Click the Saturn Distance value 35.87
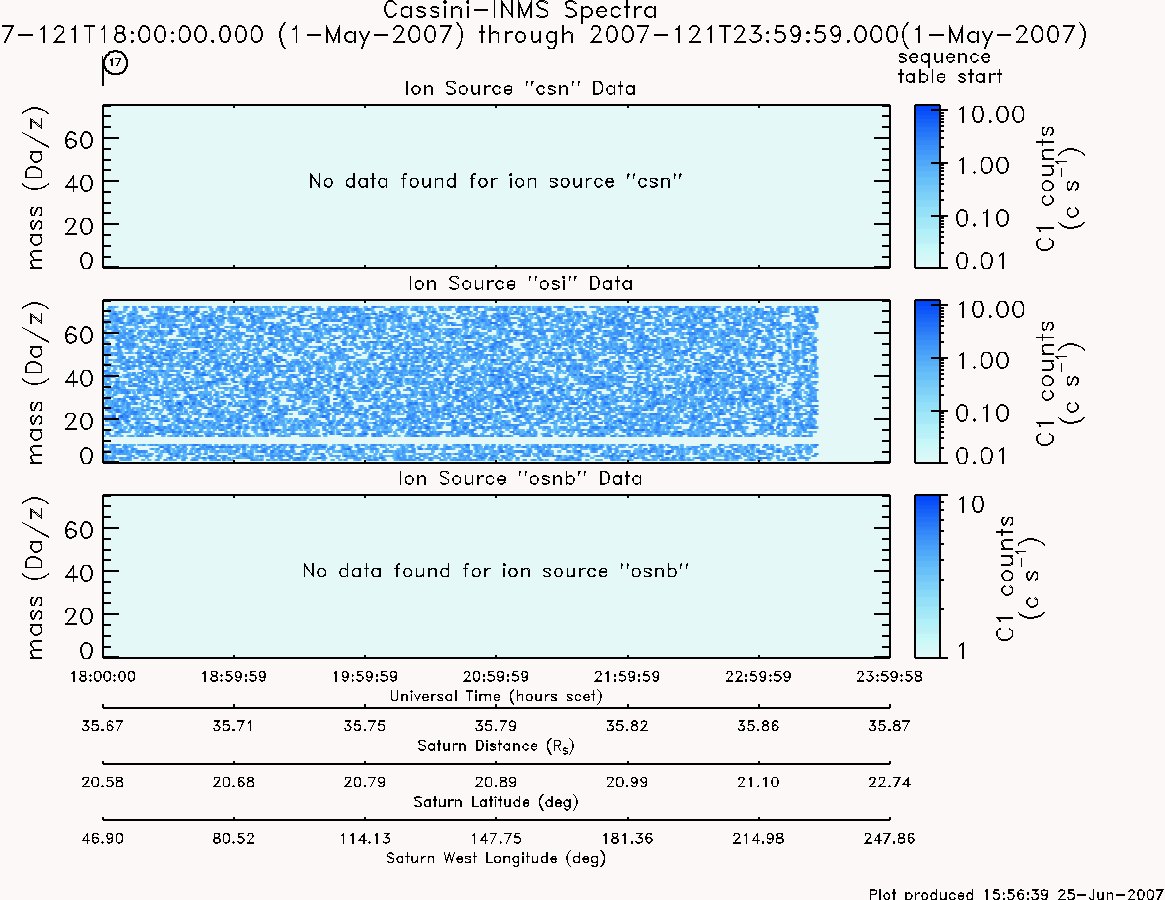The width and height of the screenshot is (1165, 900). (889, 725)
